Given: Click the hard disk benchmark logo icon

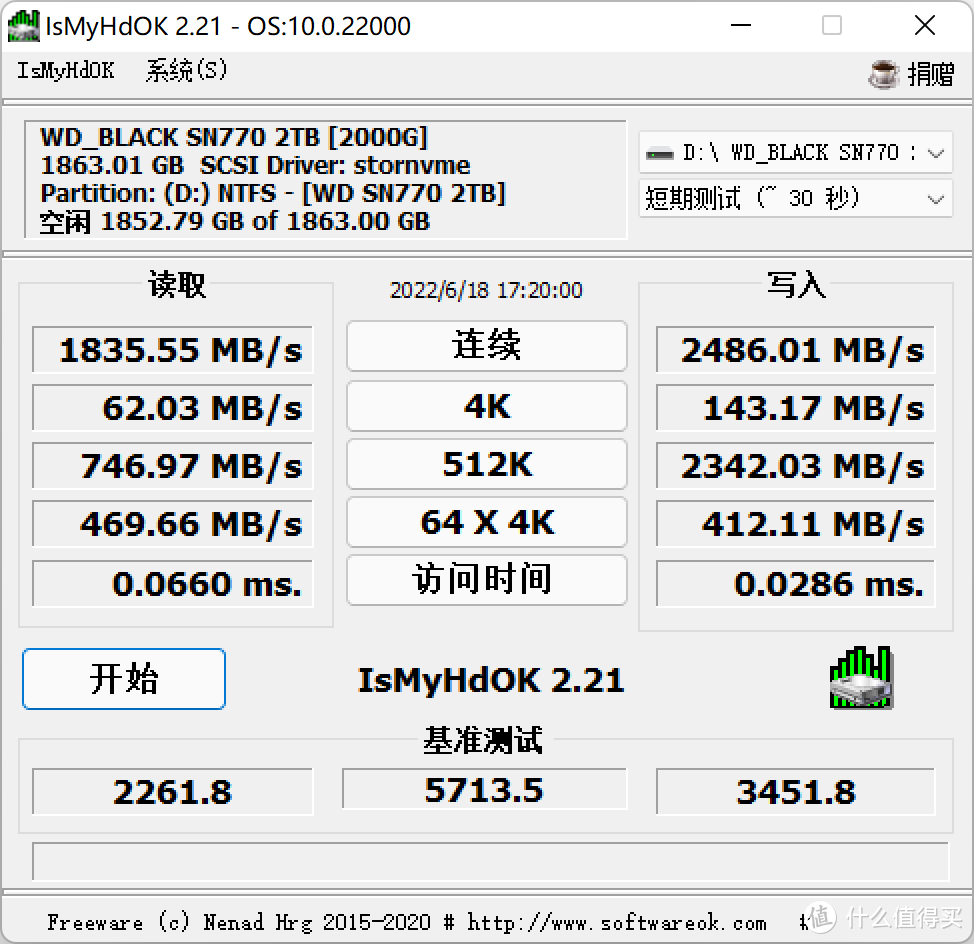Looking at the screenshot, I should point(862,678).
